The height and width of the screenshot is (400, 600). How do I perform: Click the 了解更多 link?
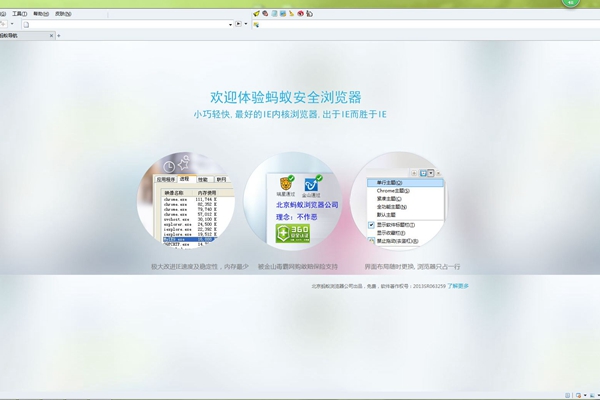click(x=458, y=286)
